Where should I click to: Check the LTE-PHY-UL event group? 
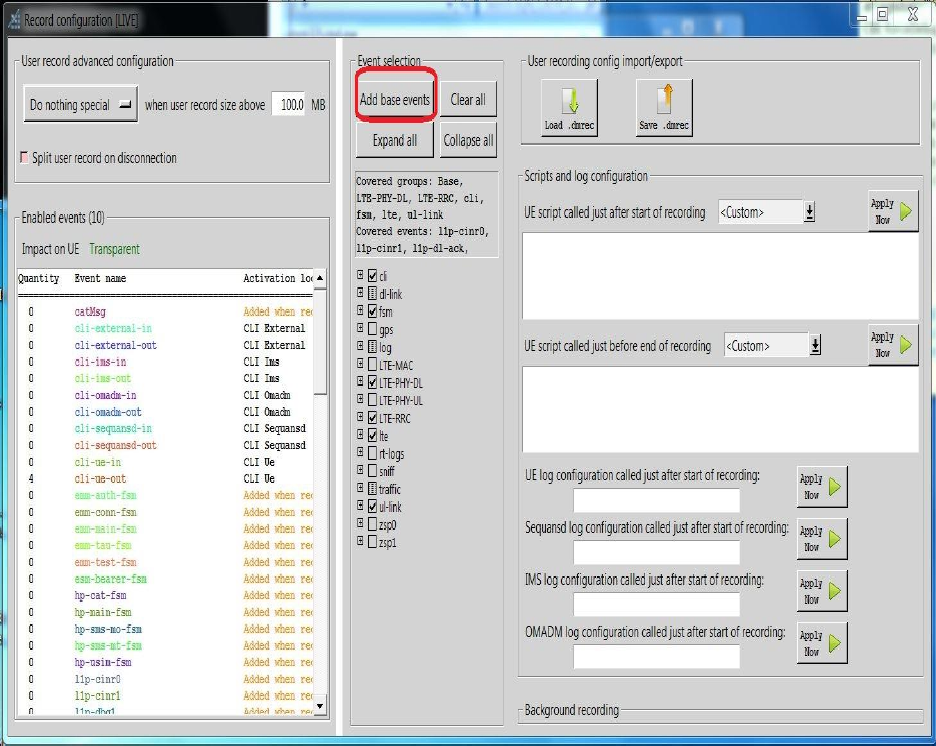click(x=372, y=400)
